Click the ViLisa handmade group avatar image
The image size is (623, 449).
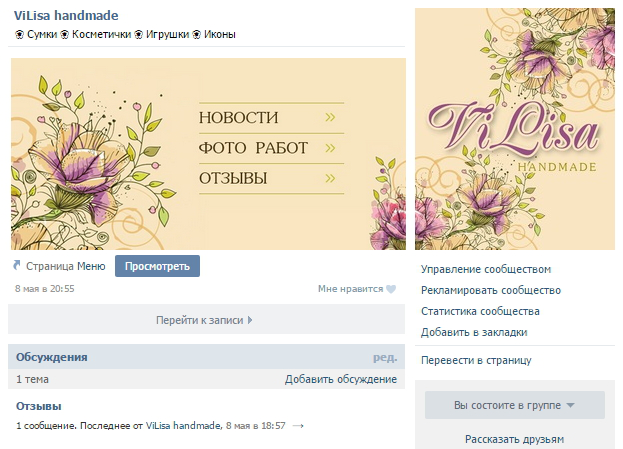[x=515, y=129]
